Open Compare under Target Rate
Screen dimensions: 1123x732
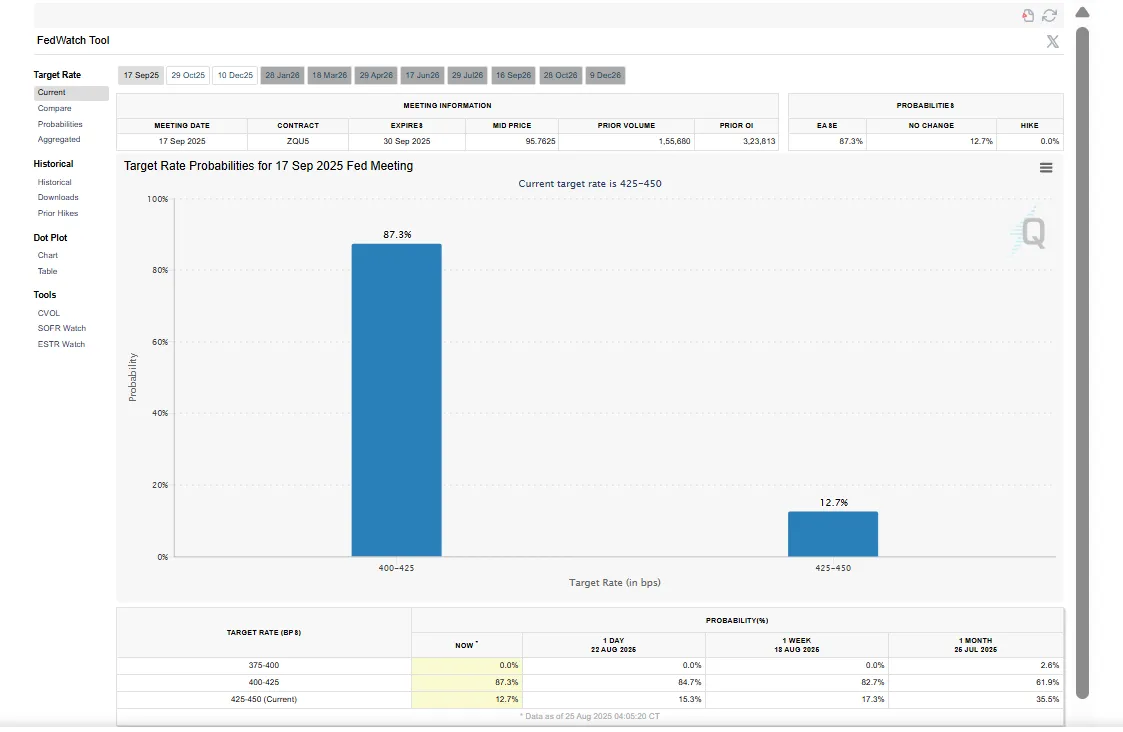(x=55, y=108)
